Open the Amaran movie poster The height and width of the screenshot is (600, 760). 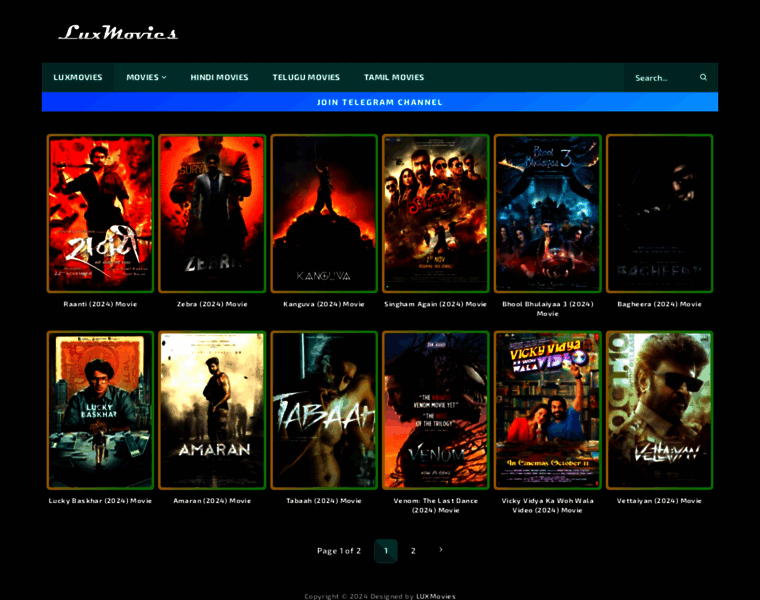pos(212,410)
